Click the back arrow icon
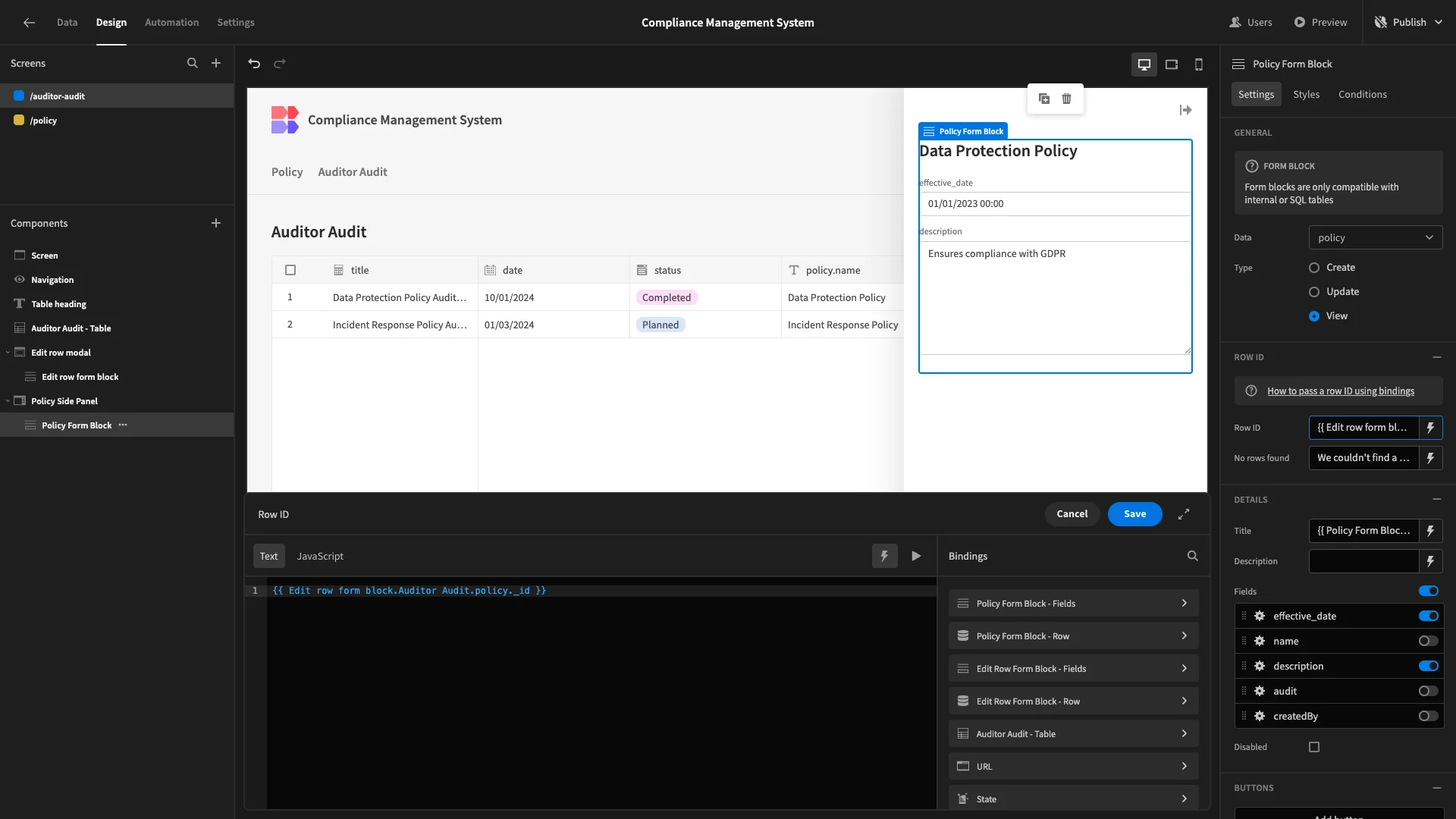1456x819 pixels. [x=29, y=23]
